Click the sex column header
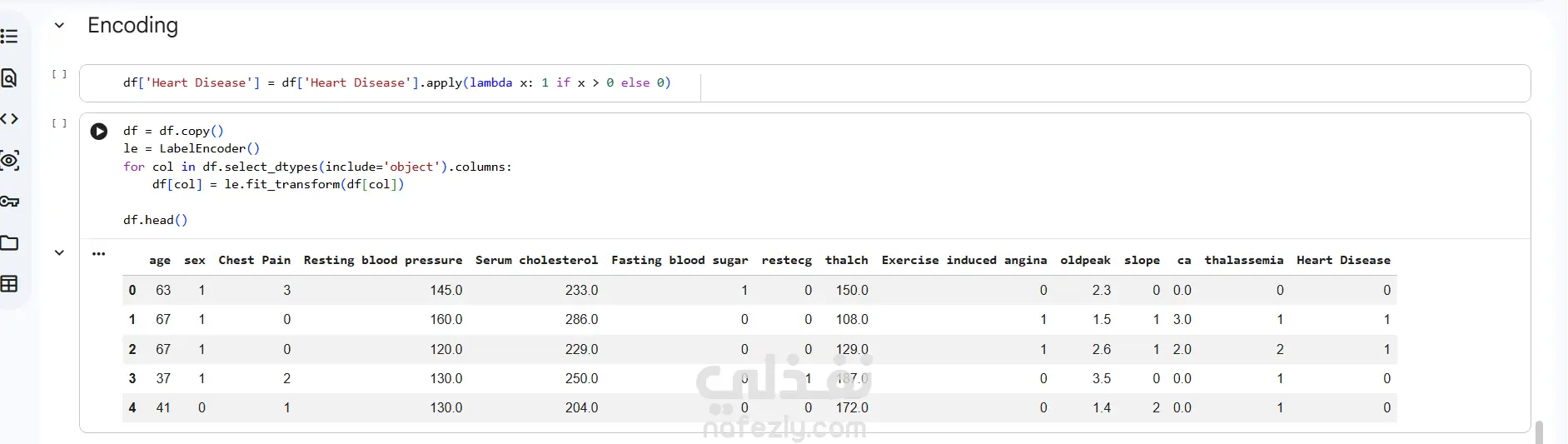This screenshot has width=1568, height=444. click(195, 261)
